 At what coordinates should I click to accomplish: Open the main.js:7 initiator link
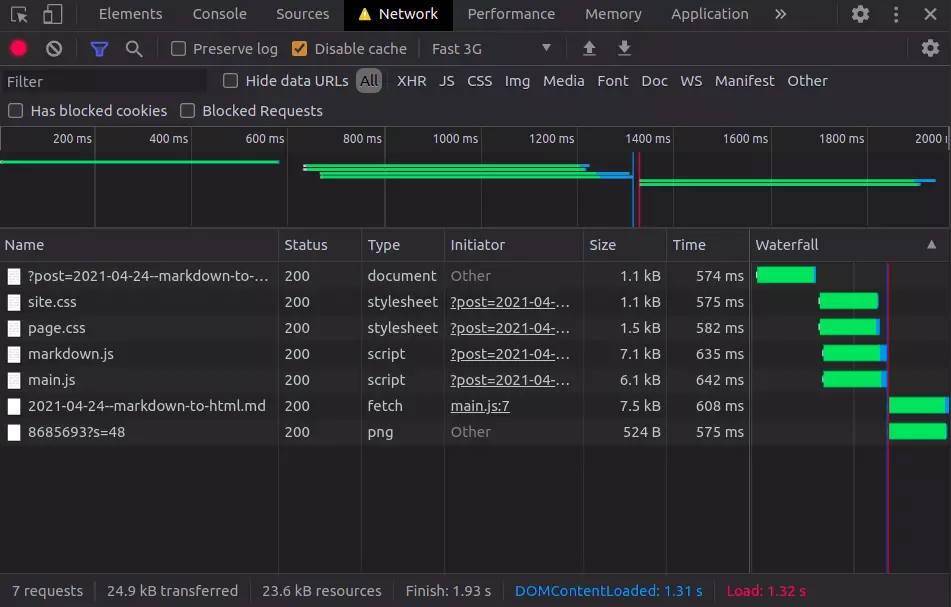click(480, 406)
